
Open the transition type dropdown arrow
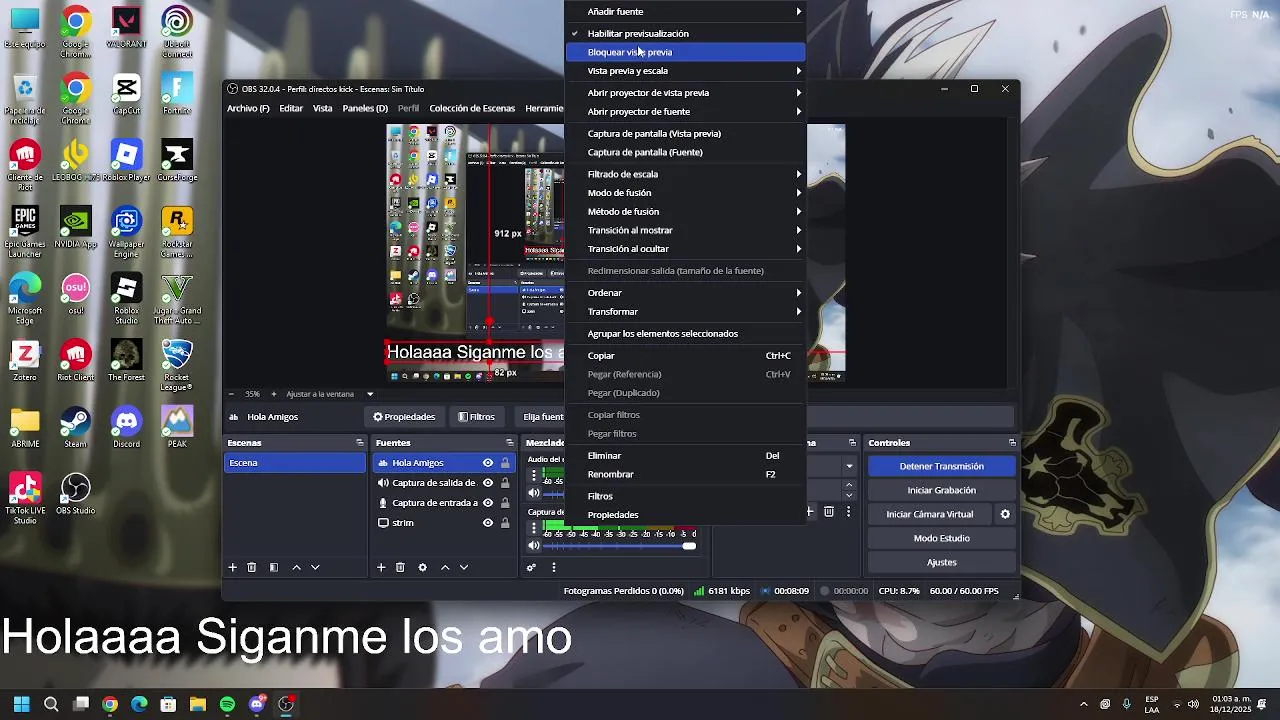coord(849,466)
